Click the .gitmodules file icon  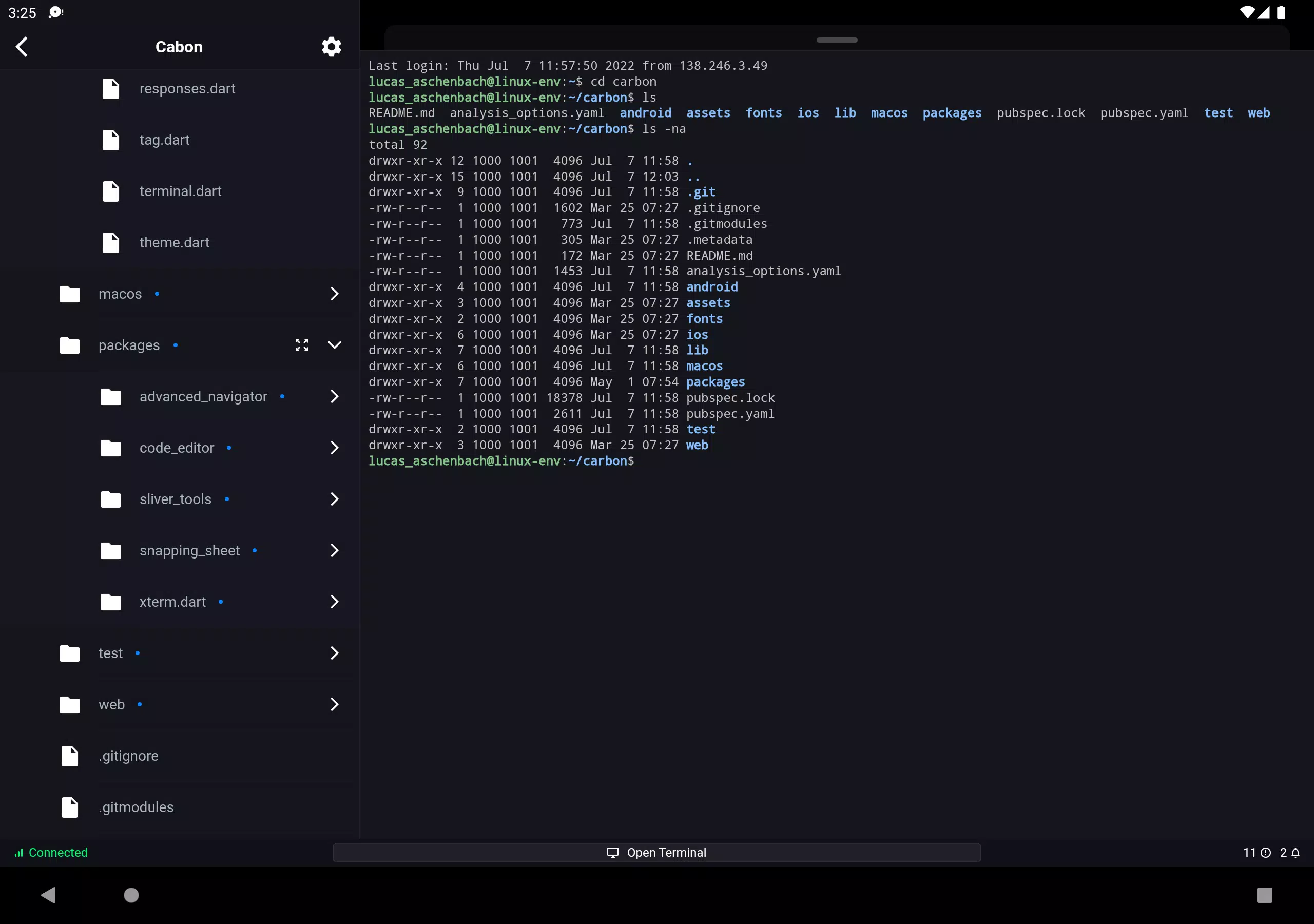pyautogui.click(x=70, y=807)
